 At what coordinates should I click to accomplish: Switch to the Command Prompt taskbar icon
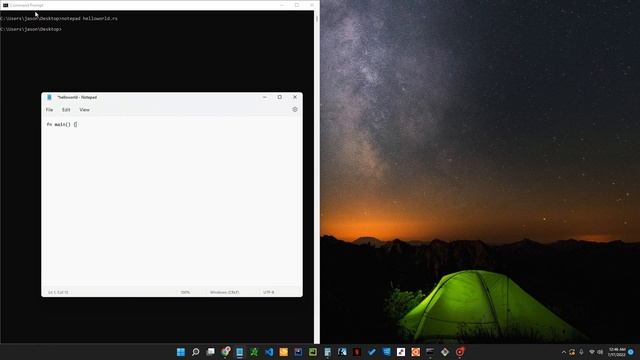(430, 352)
